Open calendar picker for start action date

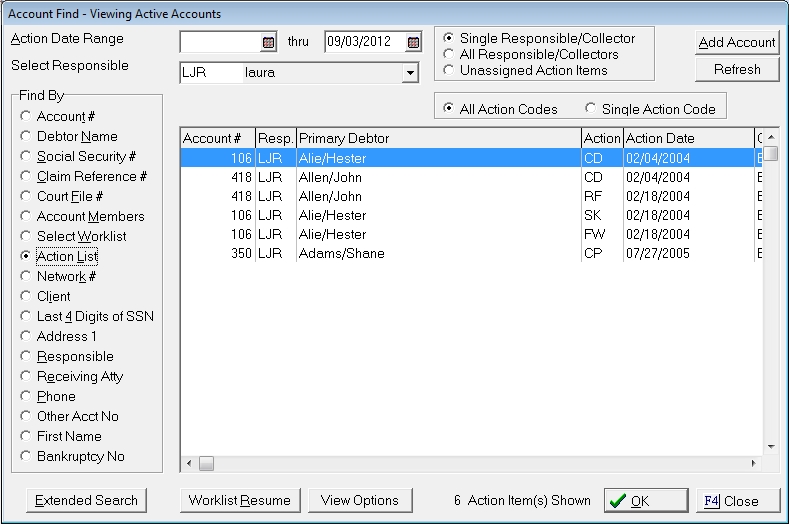[268, 42]
